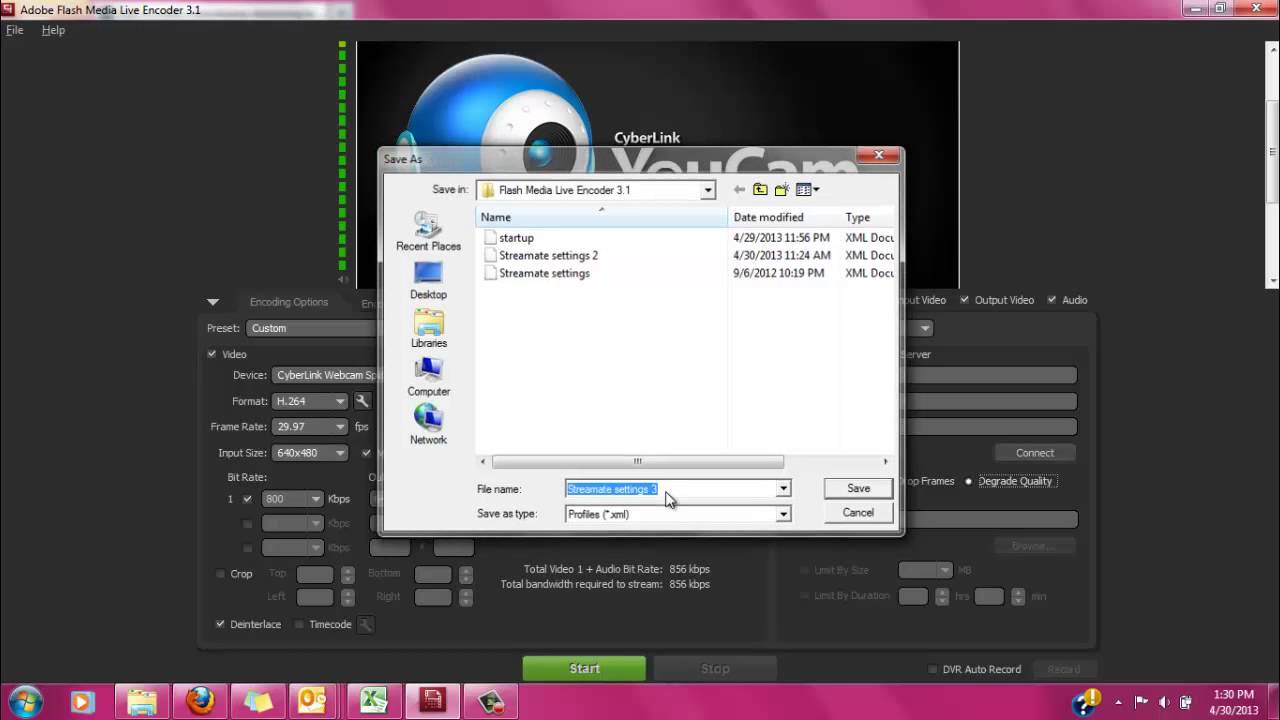Open Firefox from the taskbar
The width and height of the screenshot is (1280, 720).
tap(199, 701)
